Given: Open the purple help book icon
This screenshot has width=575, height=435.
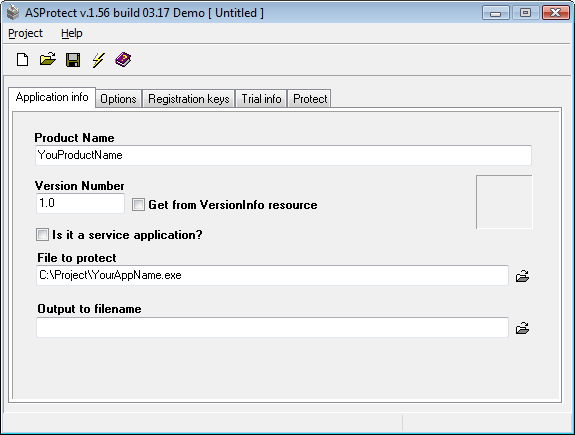Looking at the screenshot, I should tap(123, 59).
